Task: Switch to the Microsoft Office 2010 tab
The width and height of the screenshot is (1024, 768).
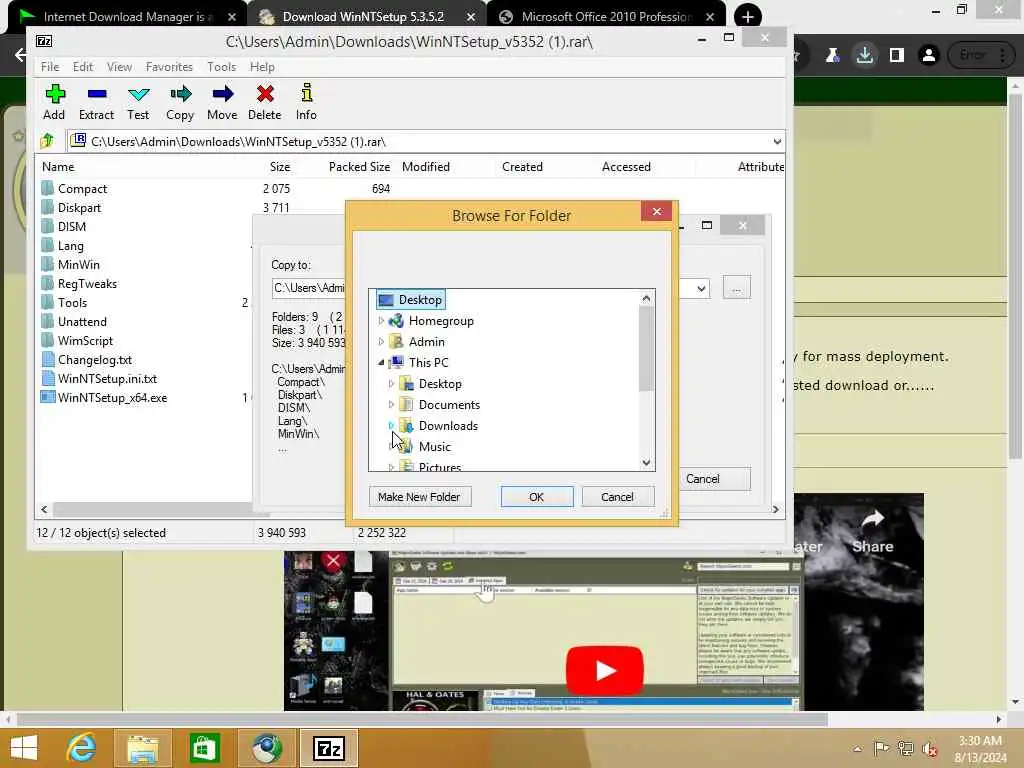Action: (605, 17)
